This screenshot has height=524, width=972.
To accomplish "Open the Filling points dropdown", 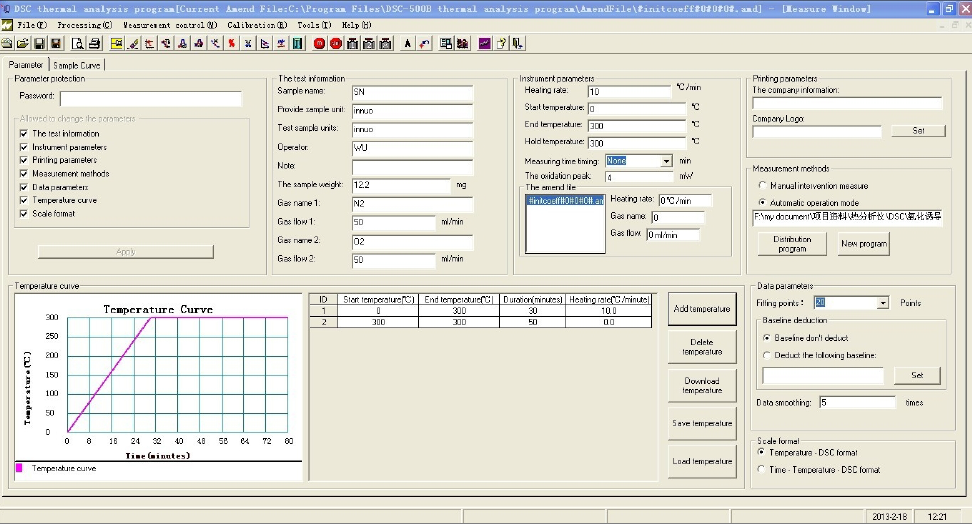I will tap(883, 303).
